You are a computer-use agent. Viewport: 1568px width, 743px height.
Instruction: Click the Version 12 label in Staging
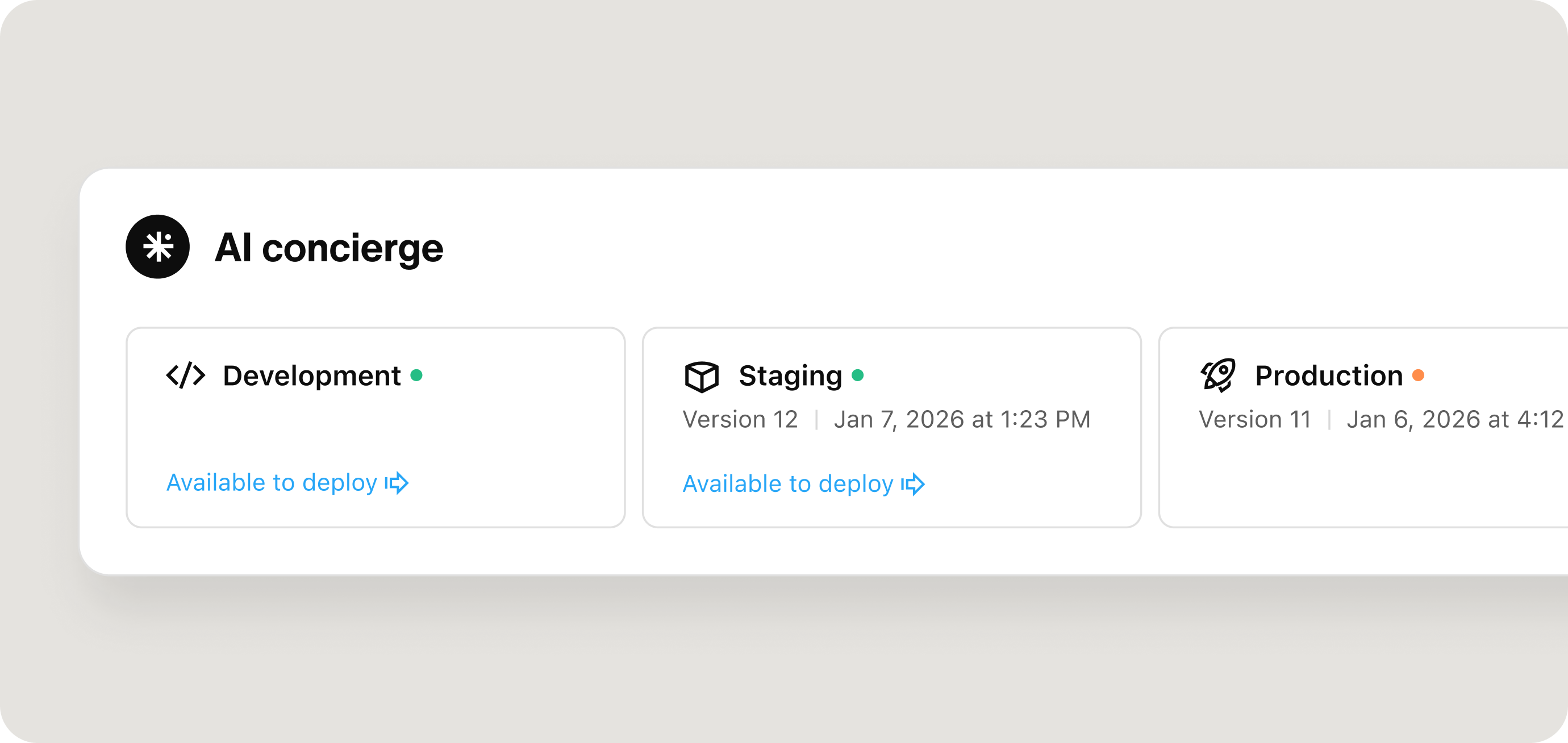click(x=740, y=419)
